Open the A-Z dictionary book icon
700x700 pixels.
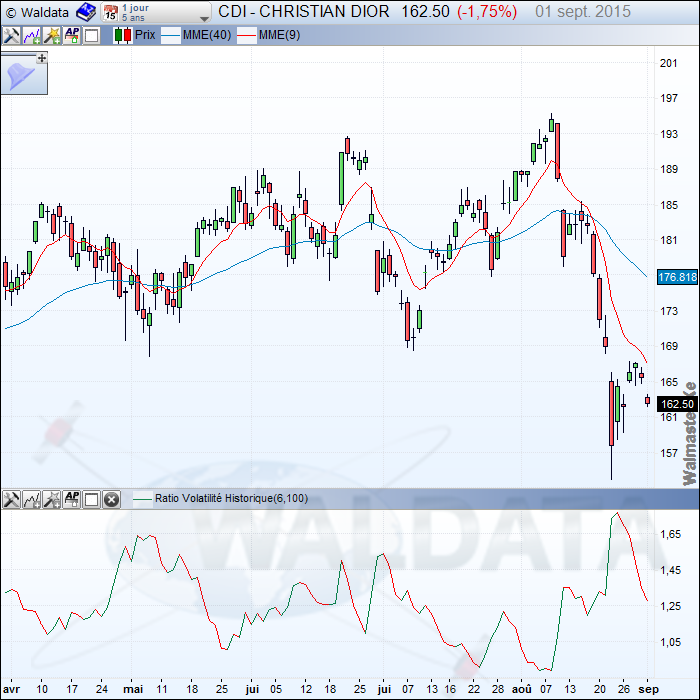click(x=86, y=12)
